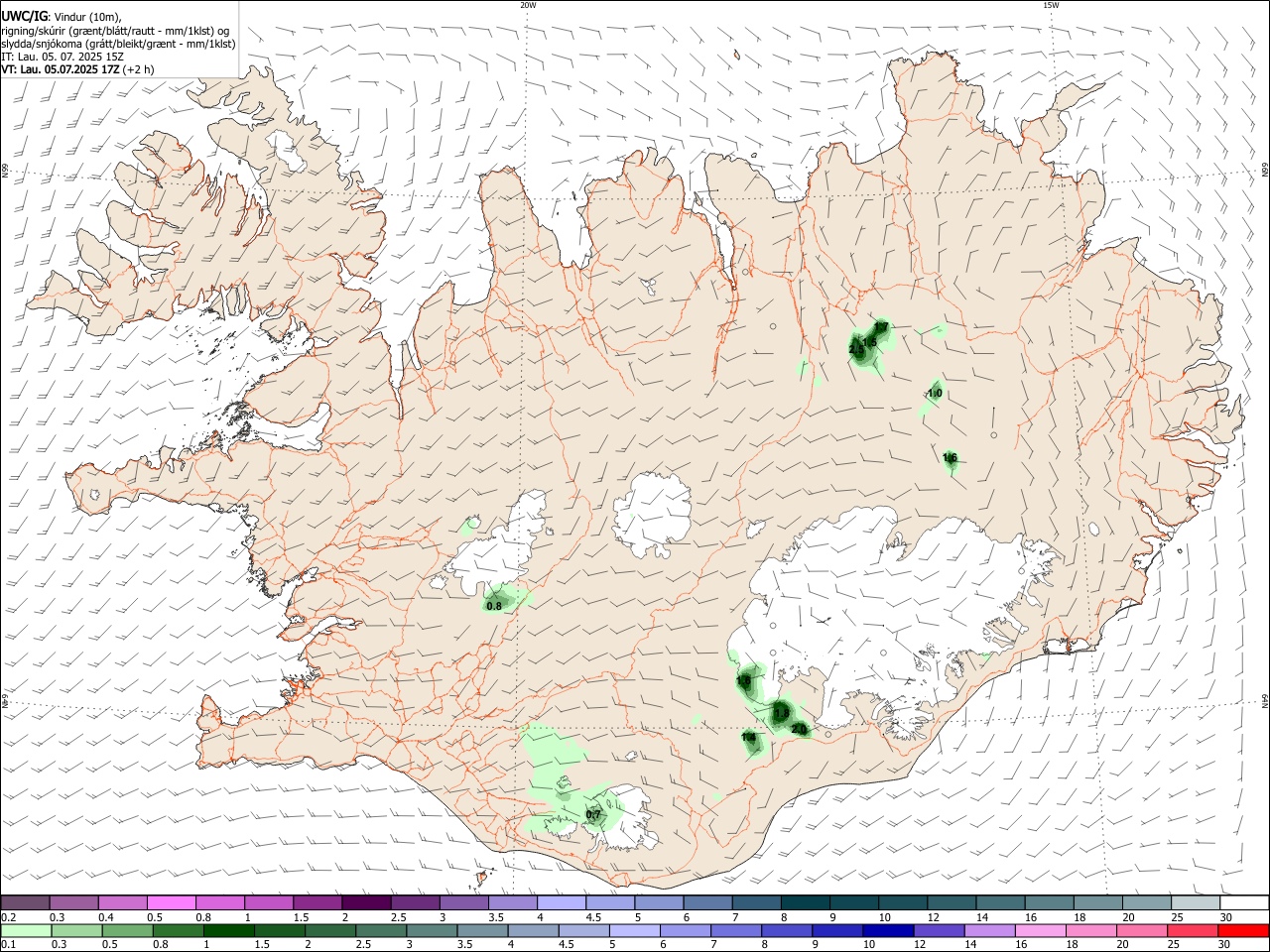Click the '15W' longitude label
1270x952 pixels.
pos(1051,5)
